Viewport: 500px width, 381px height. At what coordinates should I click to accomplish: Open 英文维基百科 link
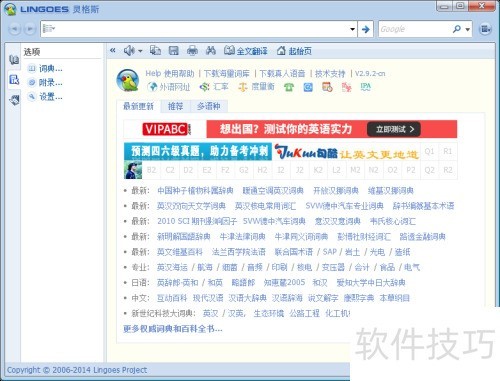180,252
